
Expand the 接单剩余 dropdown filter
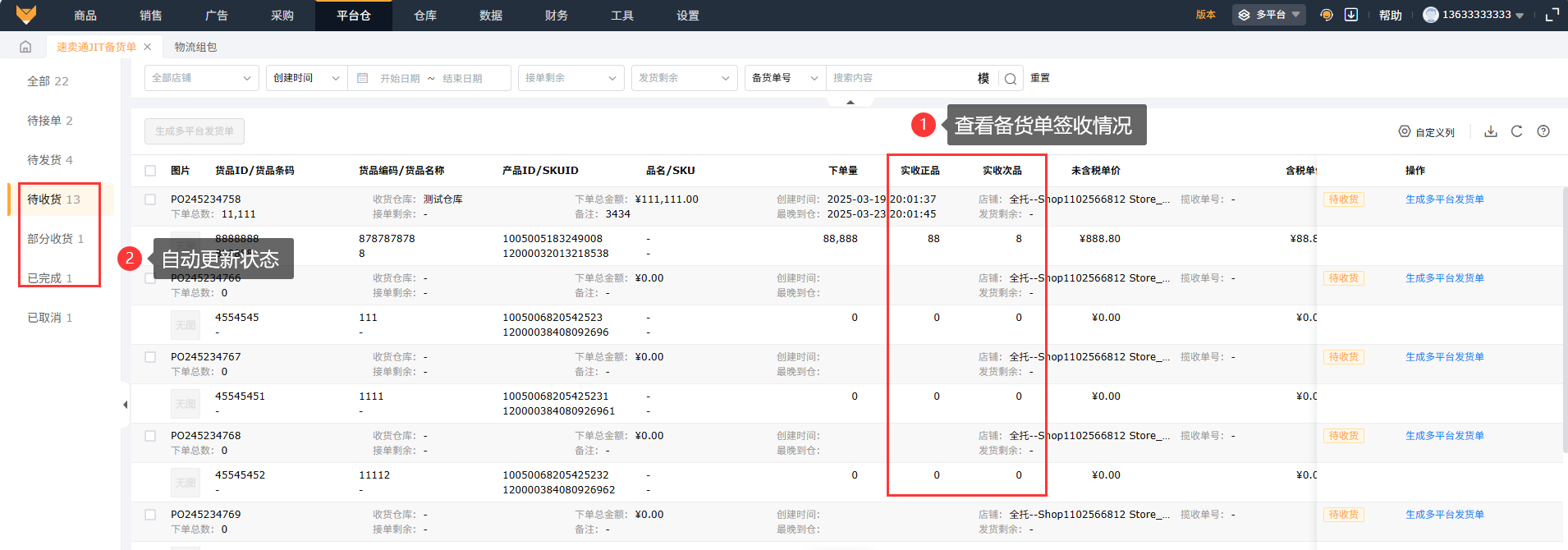pyautogui.click(x=571, y=78)
